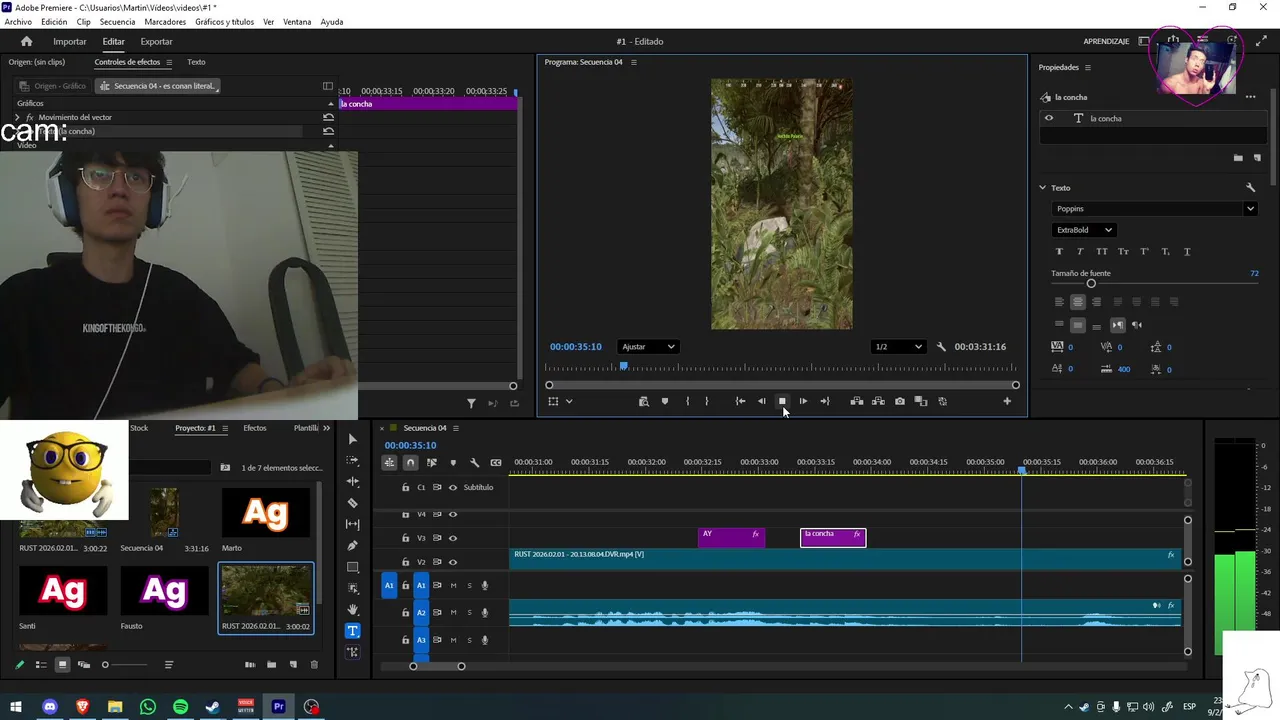Viewport: 1280px width, 720px height.
Task: Click the APRENDIZAJE workspace button
Action: click(x=1106, y=41)
